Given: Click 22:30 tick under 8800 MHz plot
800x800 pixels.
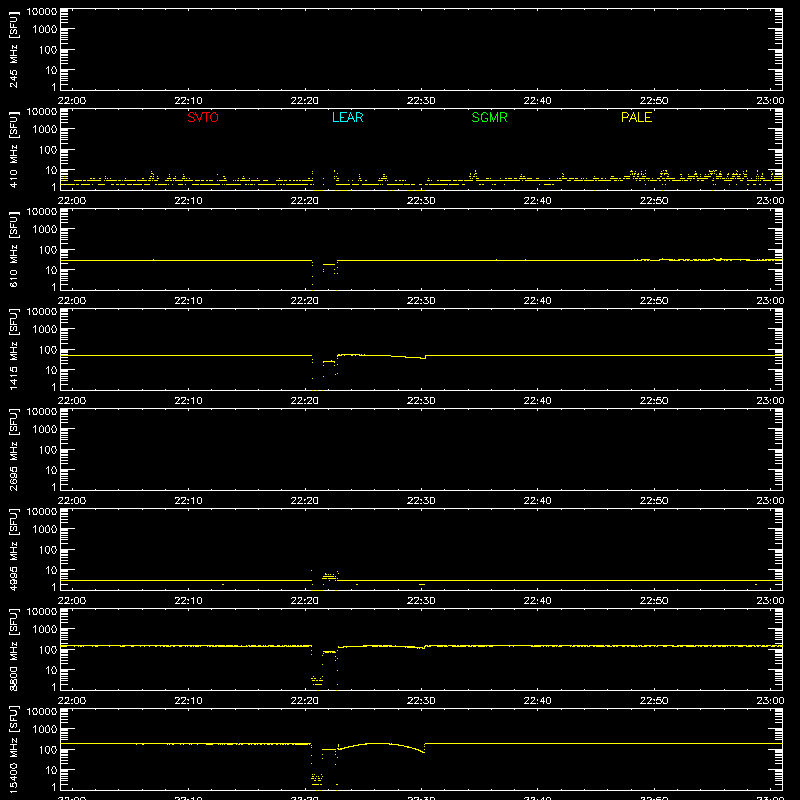Looking at the screenshot, I should click(x=421, y=701).
